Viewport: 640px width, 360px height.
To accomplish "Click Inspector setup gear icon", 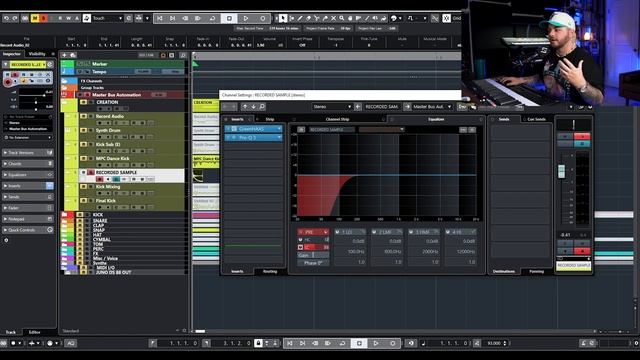I will tap(6, 240).
